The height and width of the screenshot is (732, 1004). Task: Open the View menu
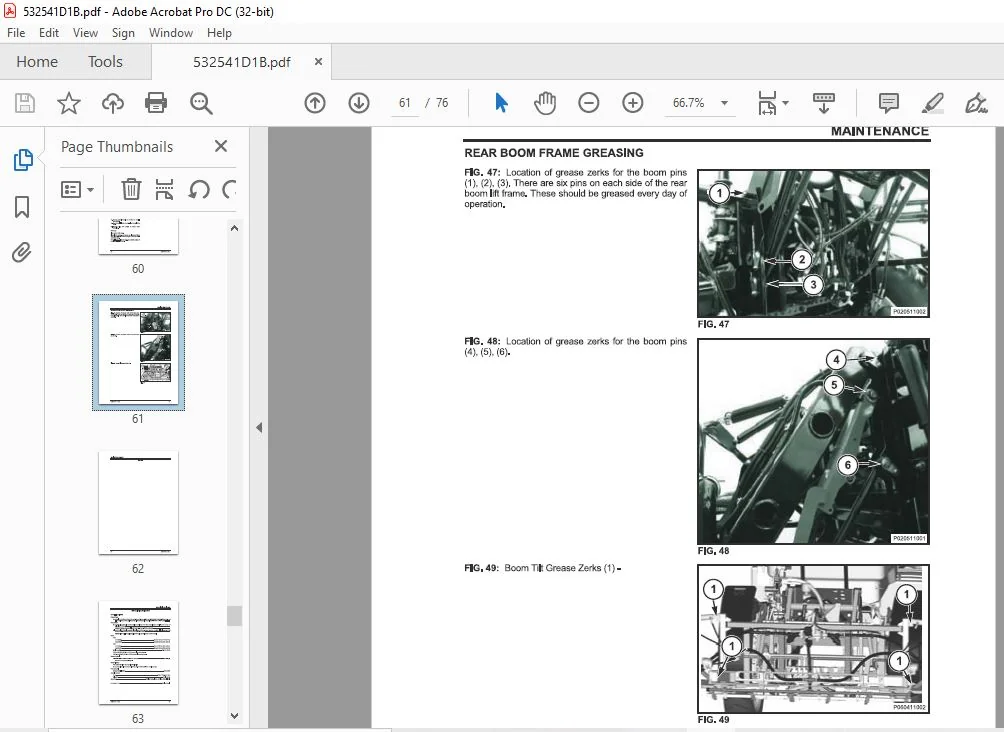coord(85,33)
